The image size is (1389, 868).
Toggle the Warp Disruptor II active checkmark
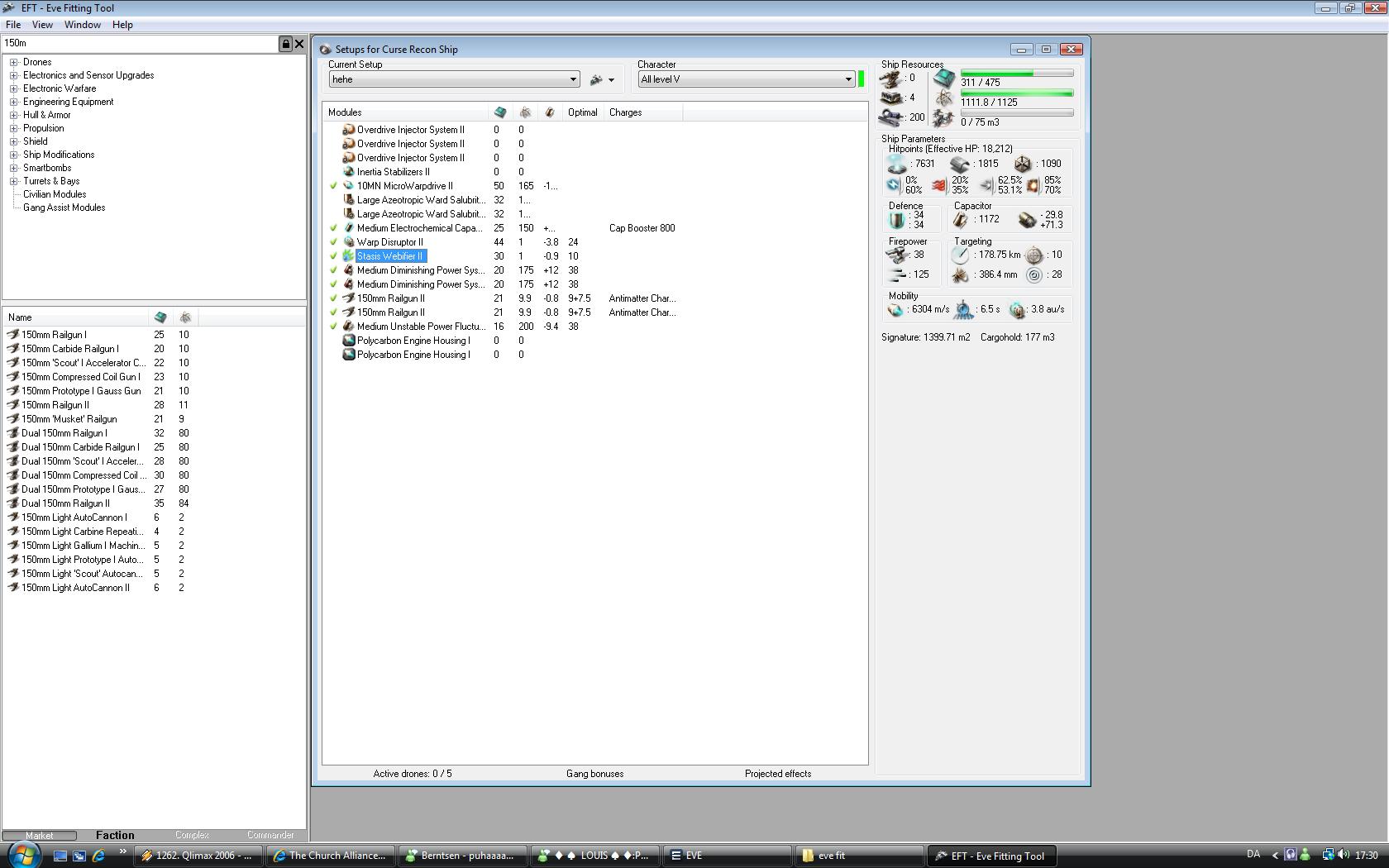coord(333,242)
